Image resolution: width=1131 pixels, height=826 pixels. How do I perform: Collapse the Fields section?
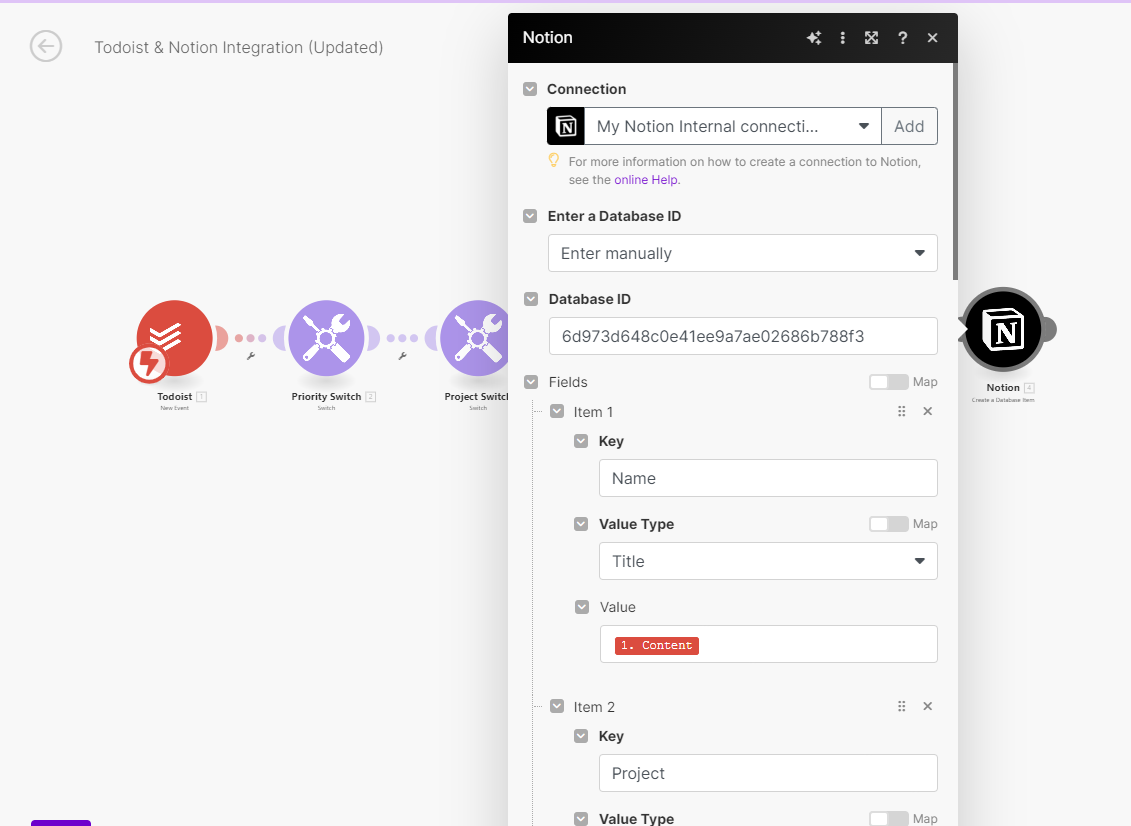point(531,382)
